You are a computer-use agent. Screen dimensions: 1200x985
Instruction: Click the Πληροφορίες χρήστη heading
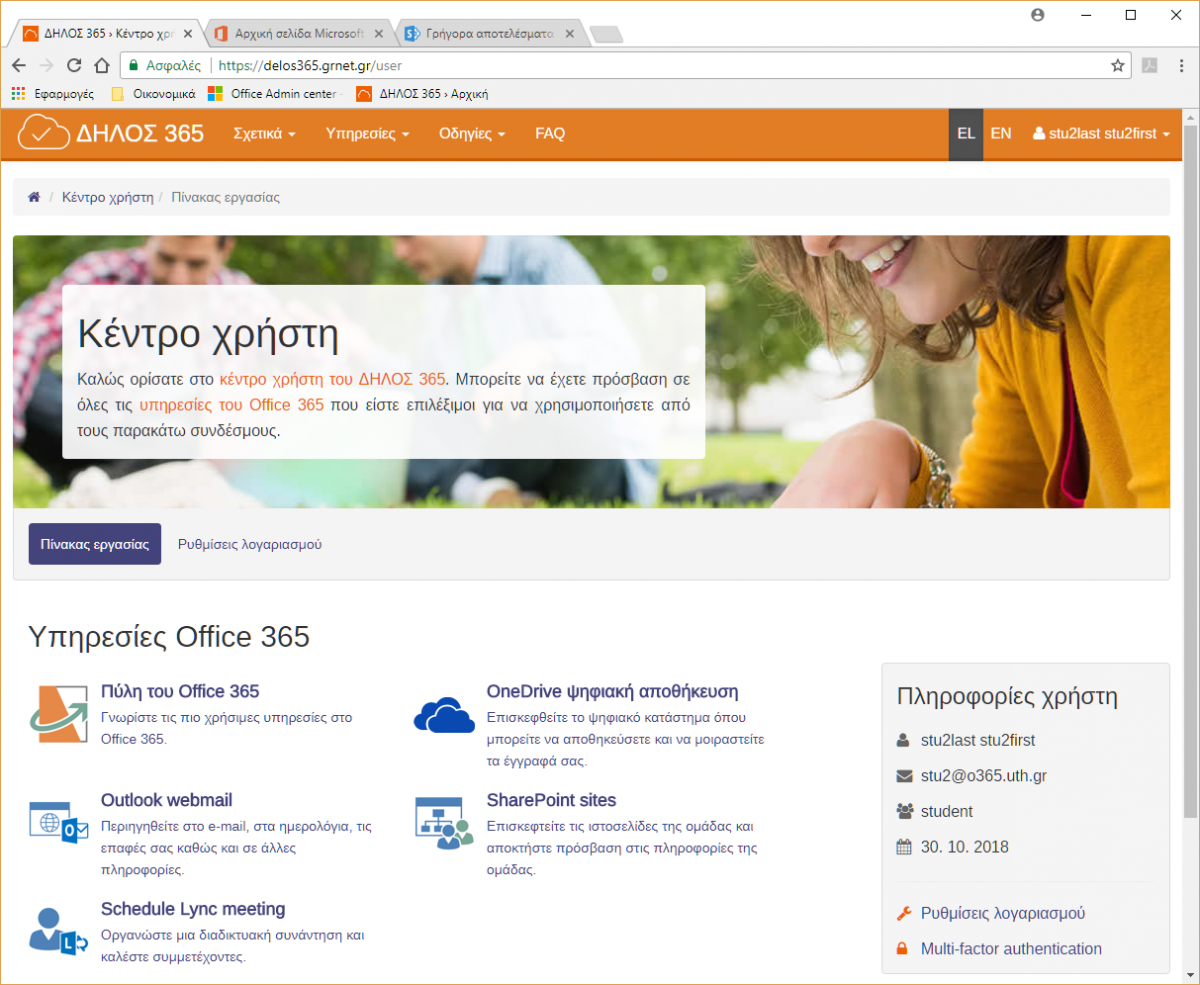pos(1008,696)
